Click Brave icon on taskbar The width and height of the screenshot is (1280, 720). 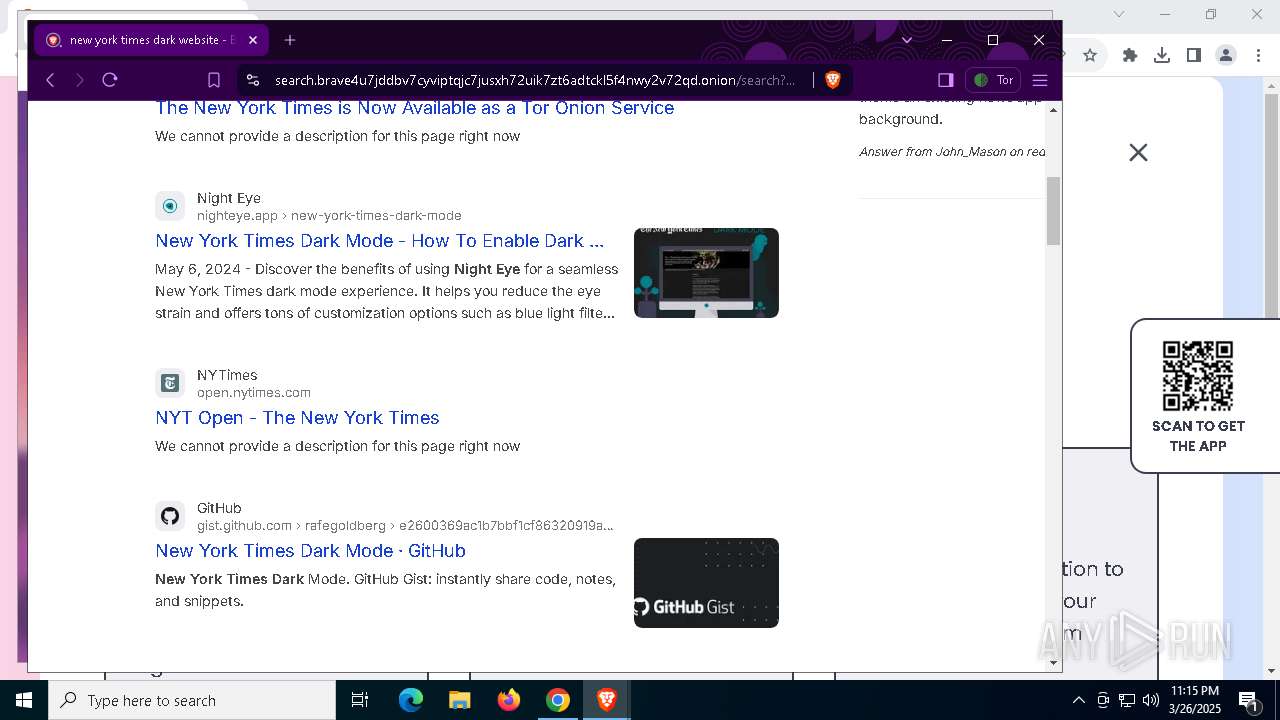[606, 700]
